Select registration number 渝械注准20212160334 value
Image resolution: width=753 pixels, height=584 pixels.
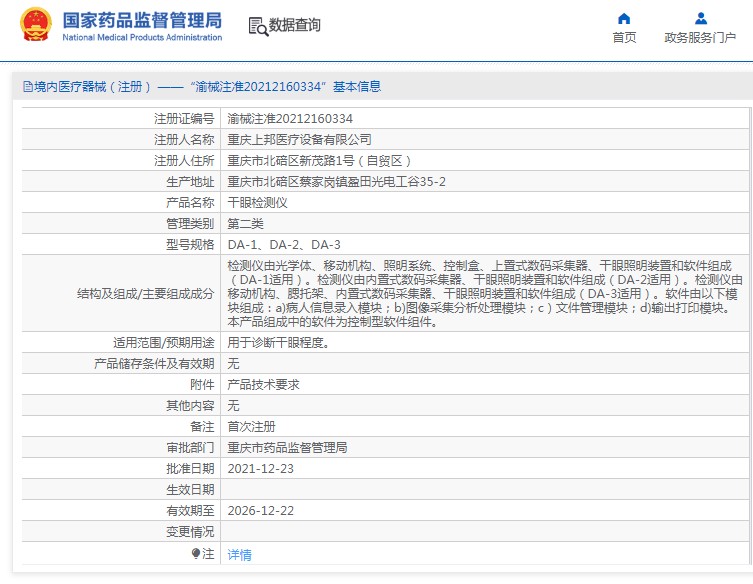[x=290, y=119]
